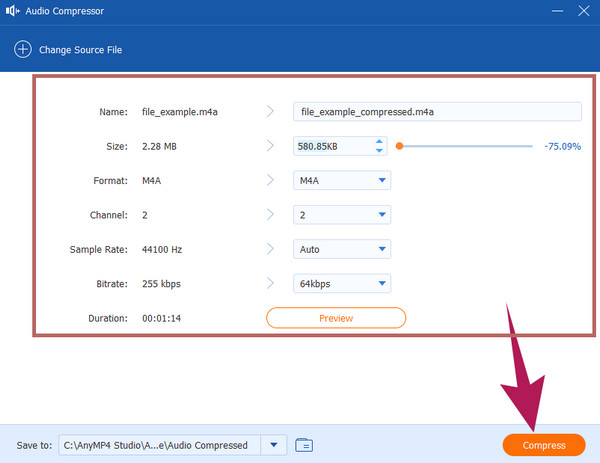
Task: Click the Save to: label
Action: point(34,445)
